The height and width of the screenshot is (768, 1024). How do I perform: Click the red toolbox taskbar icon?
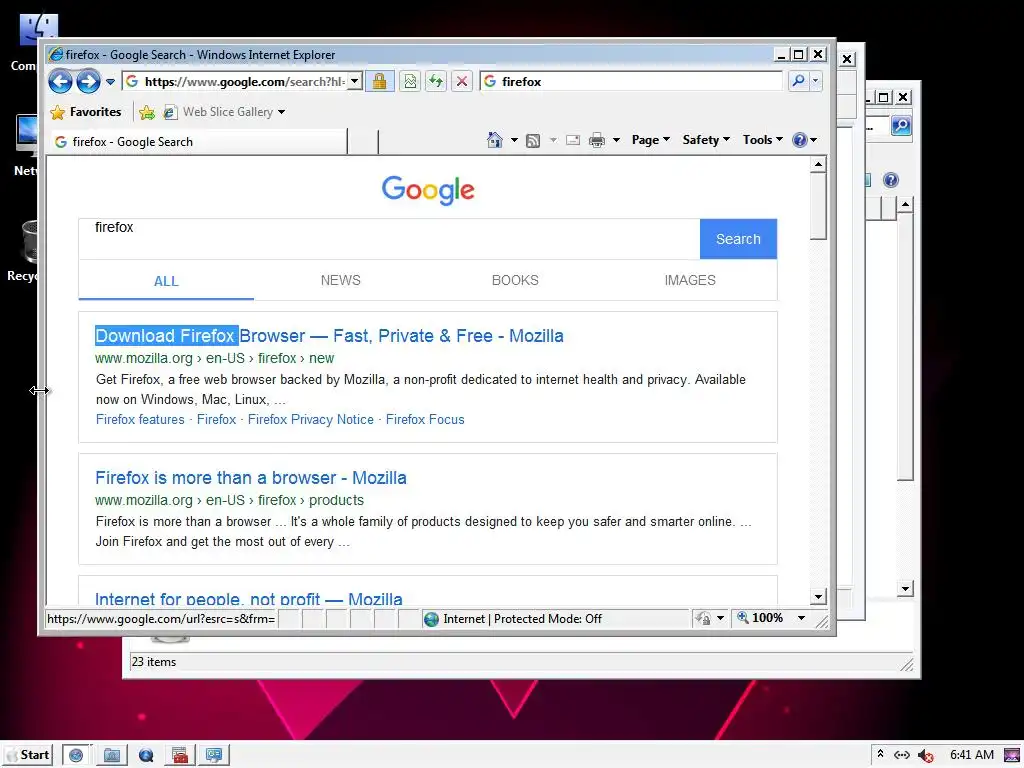(180, 755)
